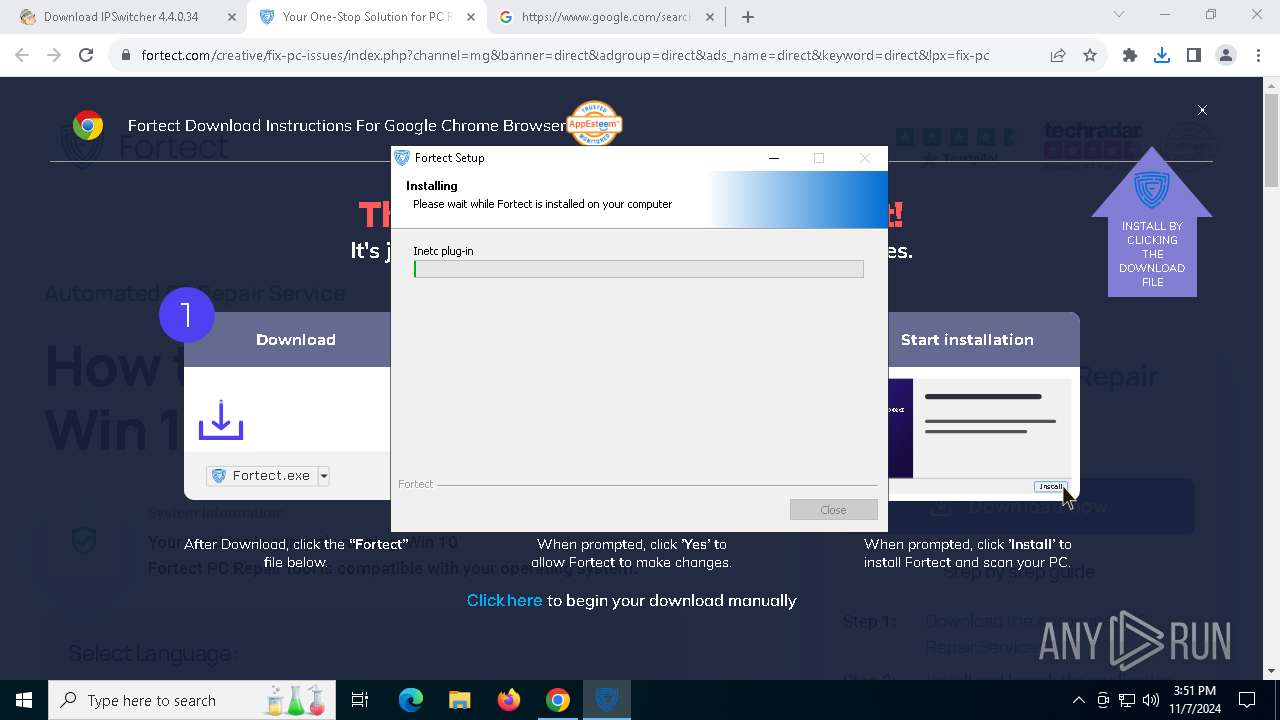Open the Extensions puzzle icon
1280x720 pixels.
point(1130,56)
